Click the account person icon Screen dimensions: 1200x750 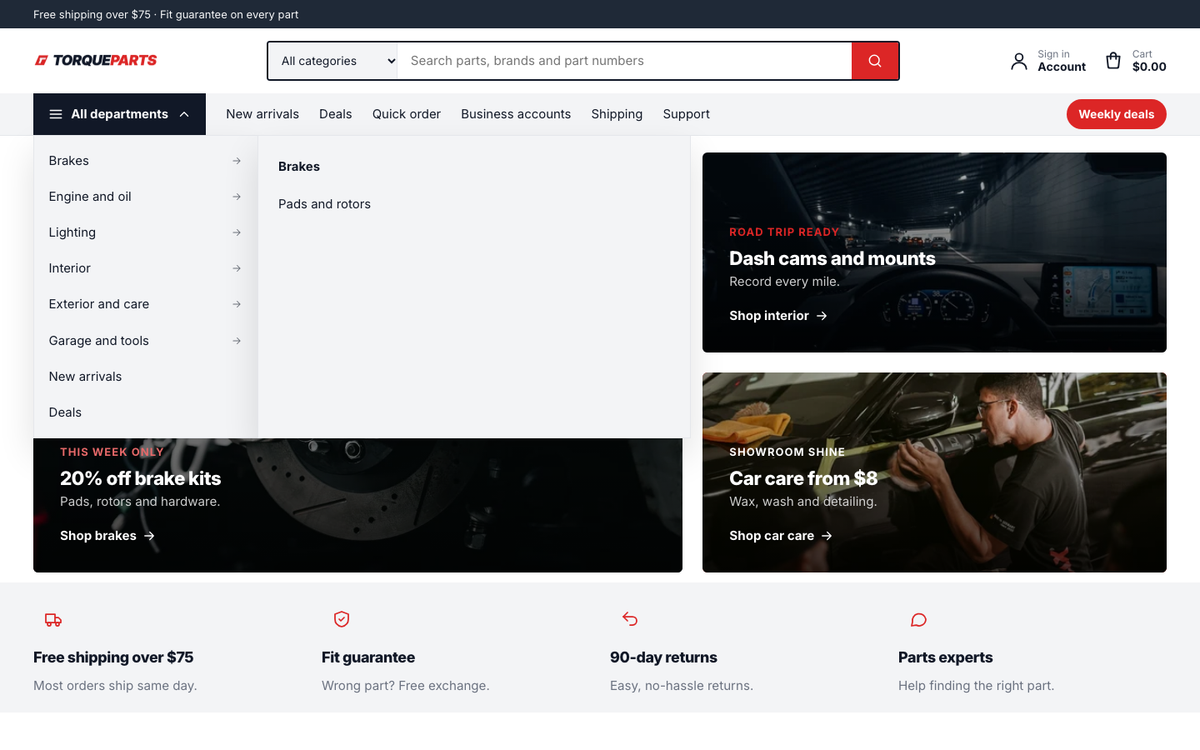coord(1019,61)
